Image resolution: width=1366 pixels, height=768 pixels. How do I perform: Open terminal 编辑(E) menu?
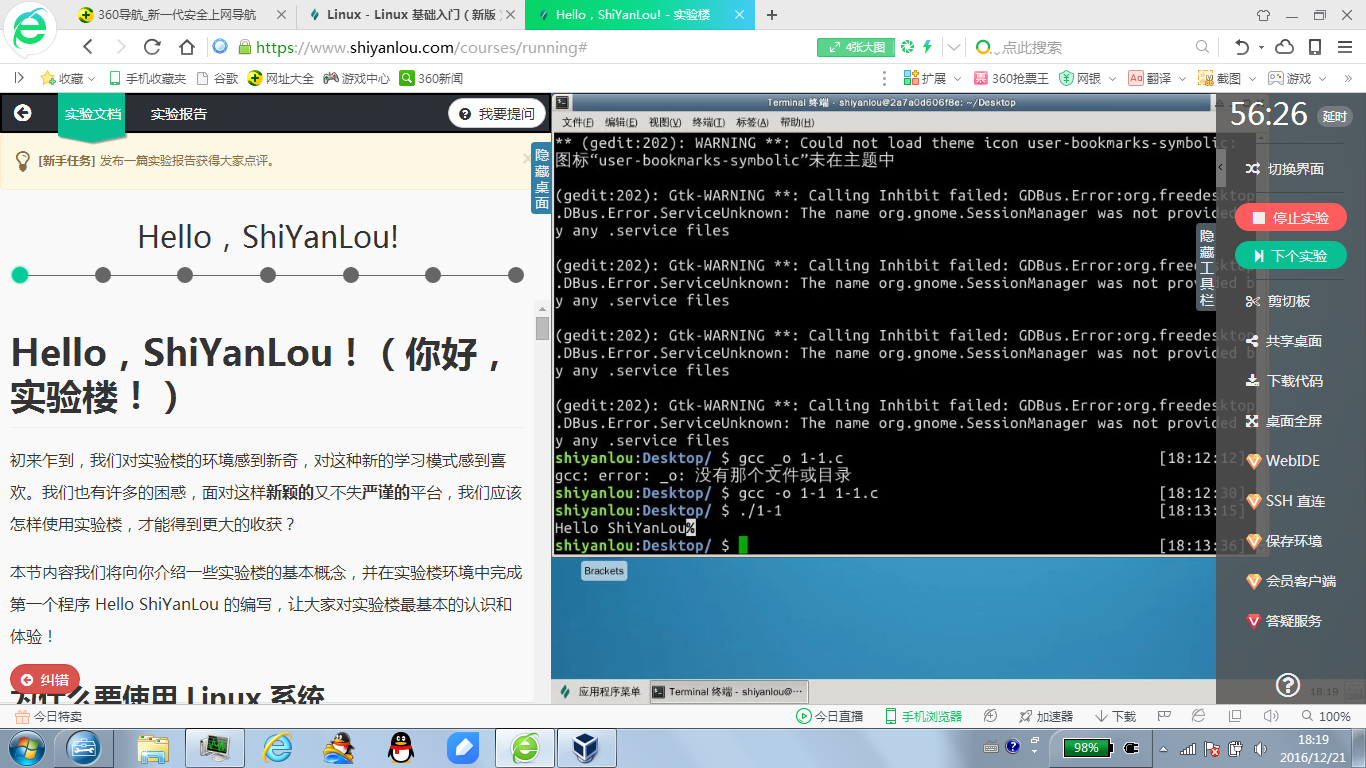pyautogui.click(x=621, y=122)
